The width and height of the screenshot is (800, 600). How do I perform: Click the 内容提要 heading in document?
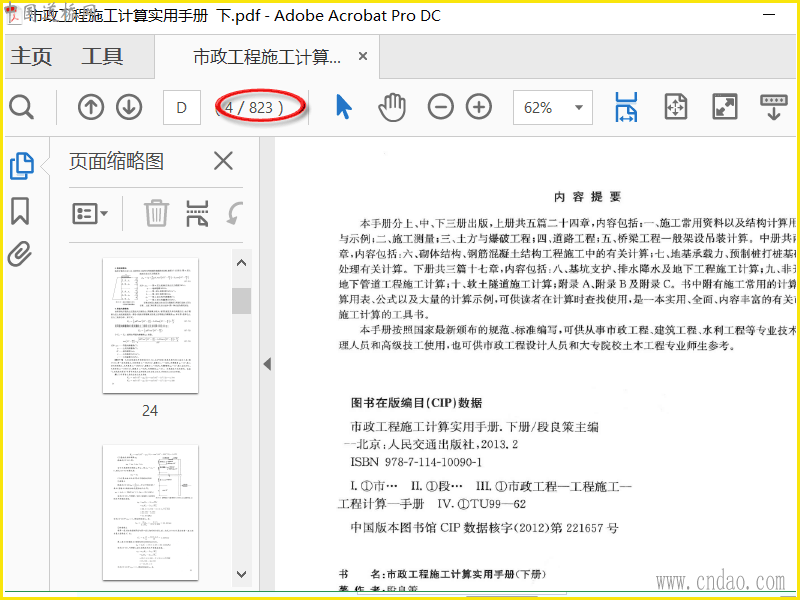pyautogui.click(x=587, y=197)
